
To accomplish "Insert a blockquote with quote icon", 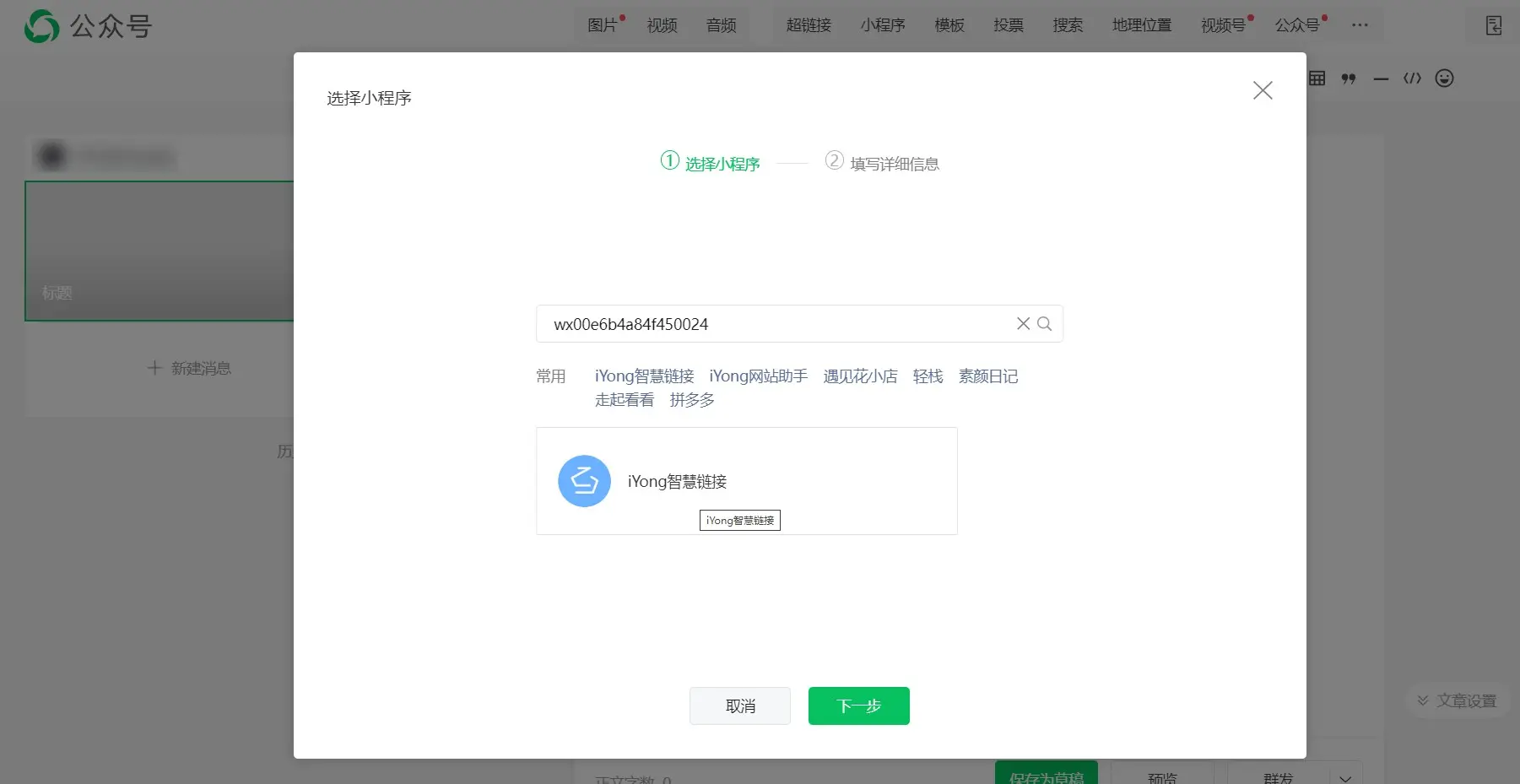I will pyautogui.click(x=1349, y=78).
